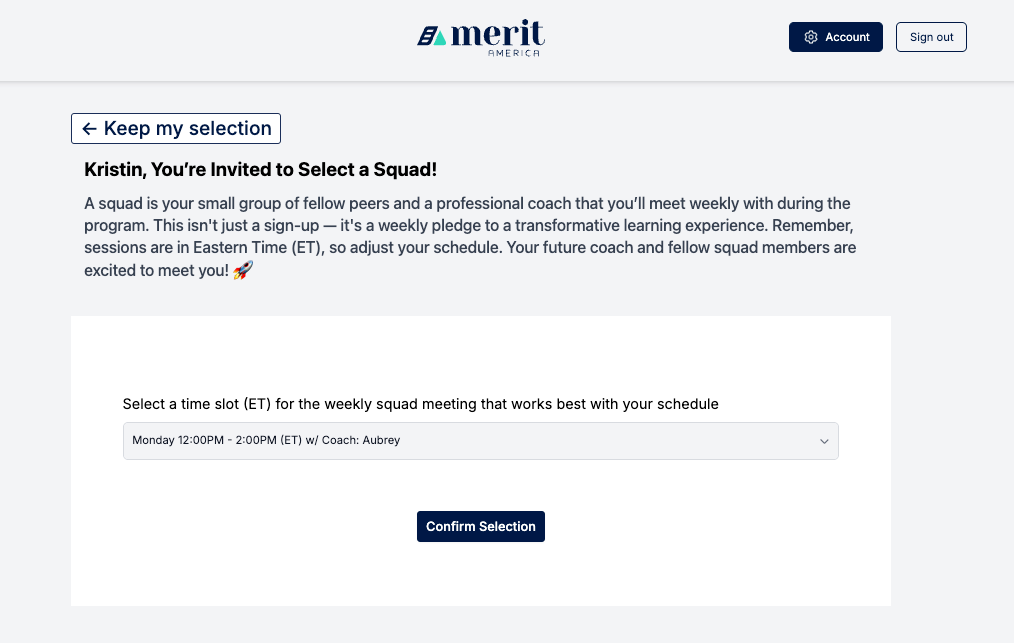The width and height of the screenshot is (1014, 643).
Task: Open the weekly squad time slot dropdown
Action: tap(480, 441)
